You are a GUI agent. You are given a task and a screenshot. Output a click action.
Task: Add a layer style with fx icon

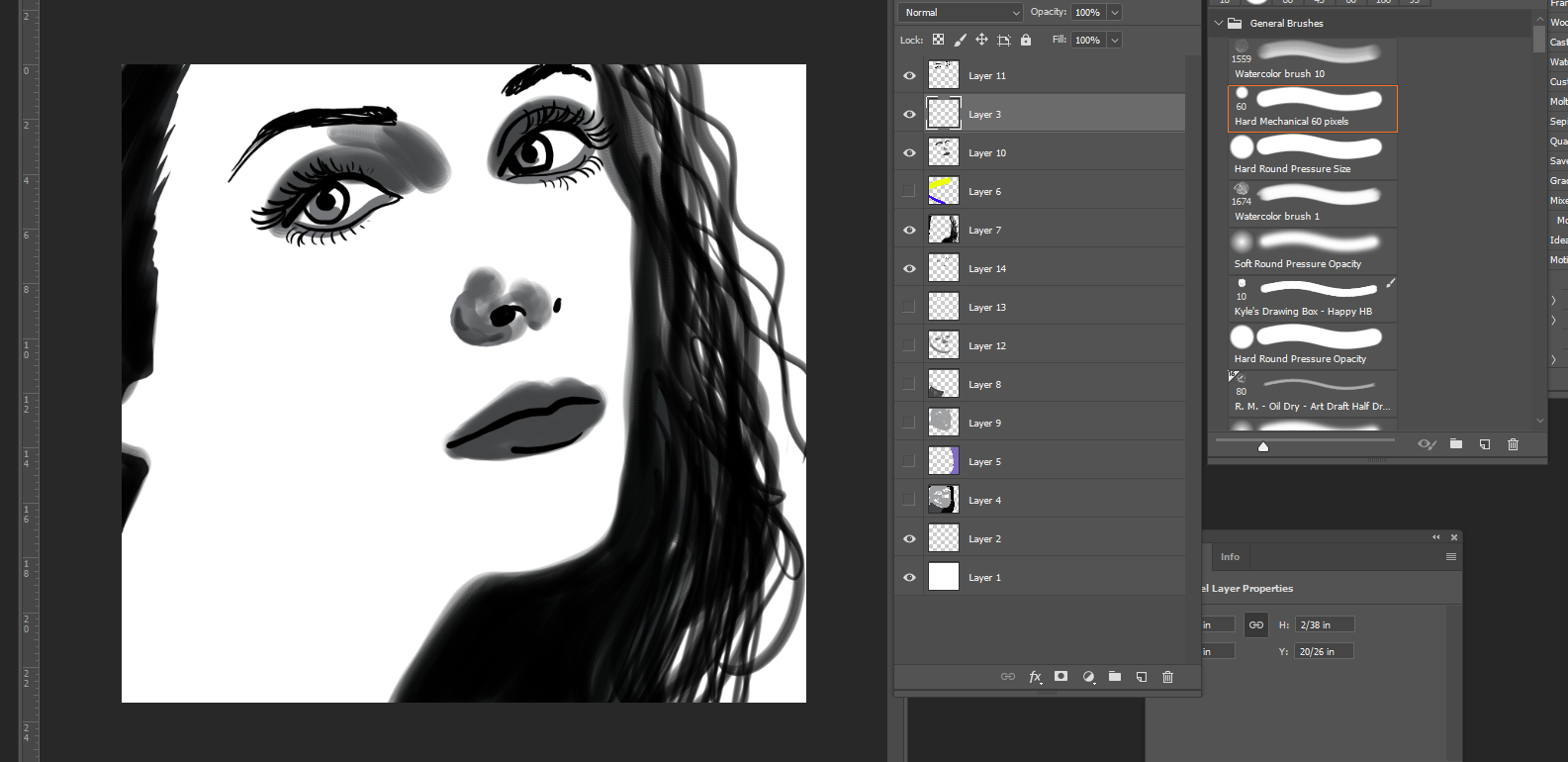click(1035, 677)
